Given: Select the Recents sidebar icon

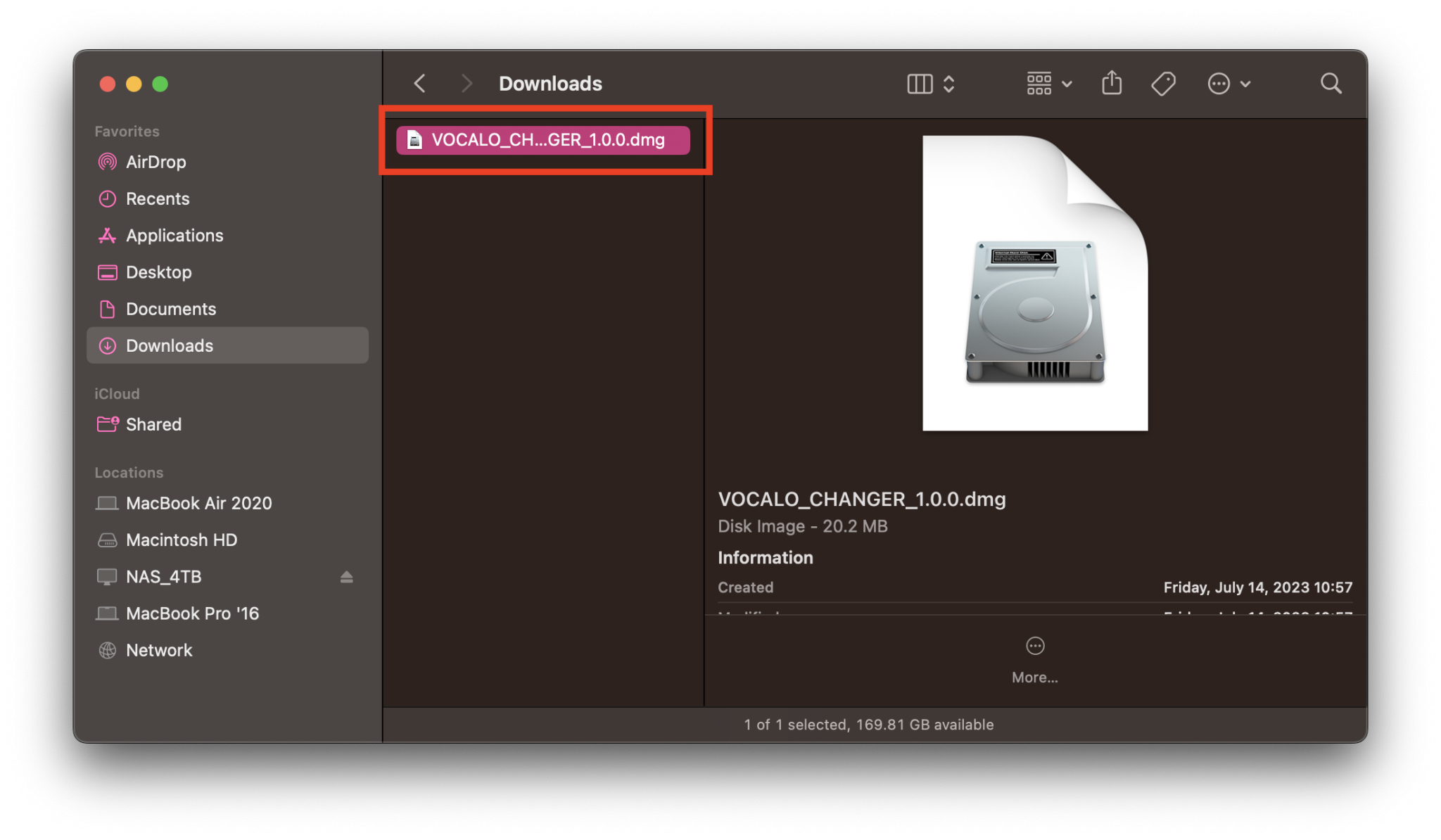Looking at the screenshot, I should (x=107, y=198).
